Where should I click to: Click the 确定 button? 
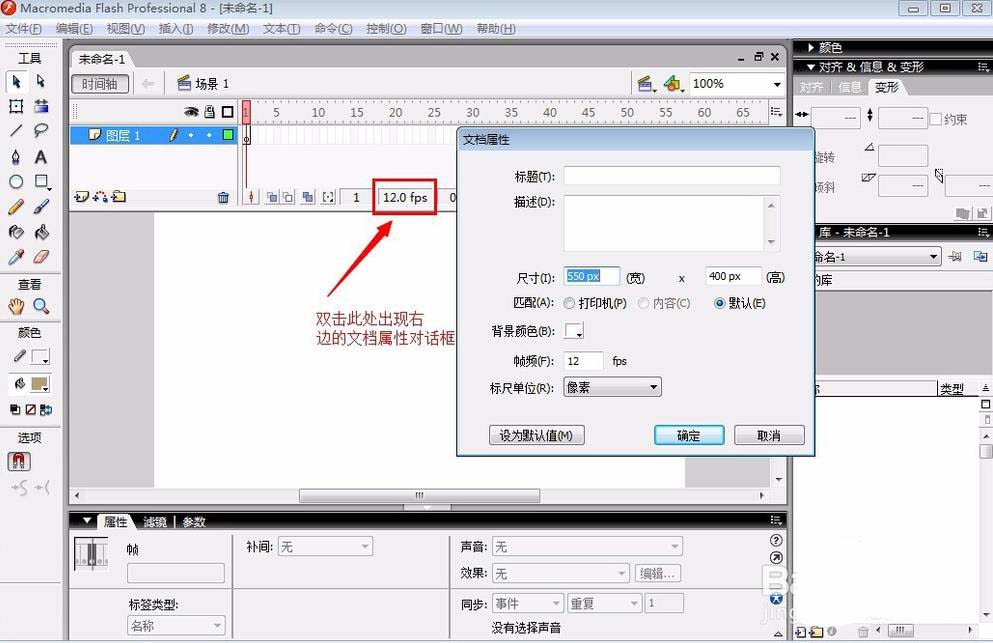point(689,435)
